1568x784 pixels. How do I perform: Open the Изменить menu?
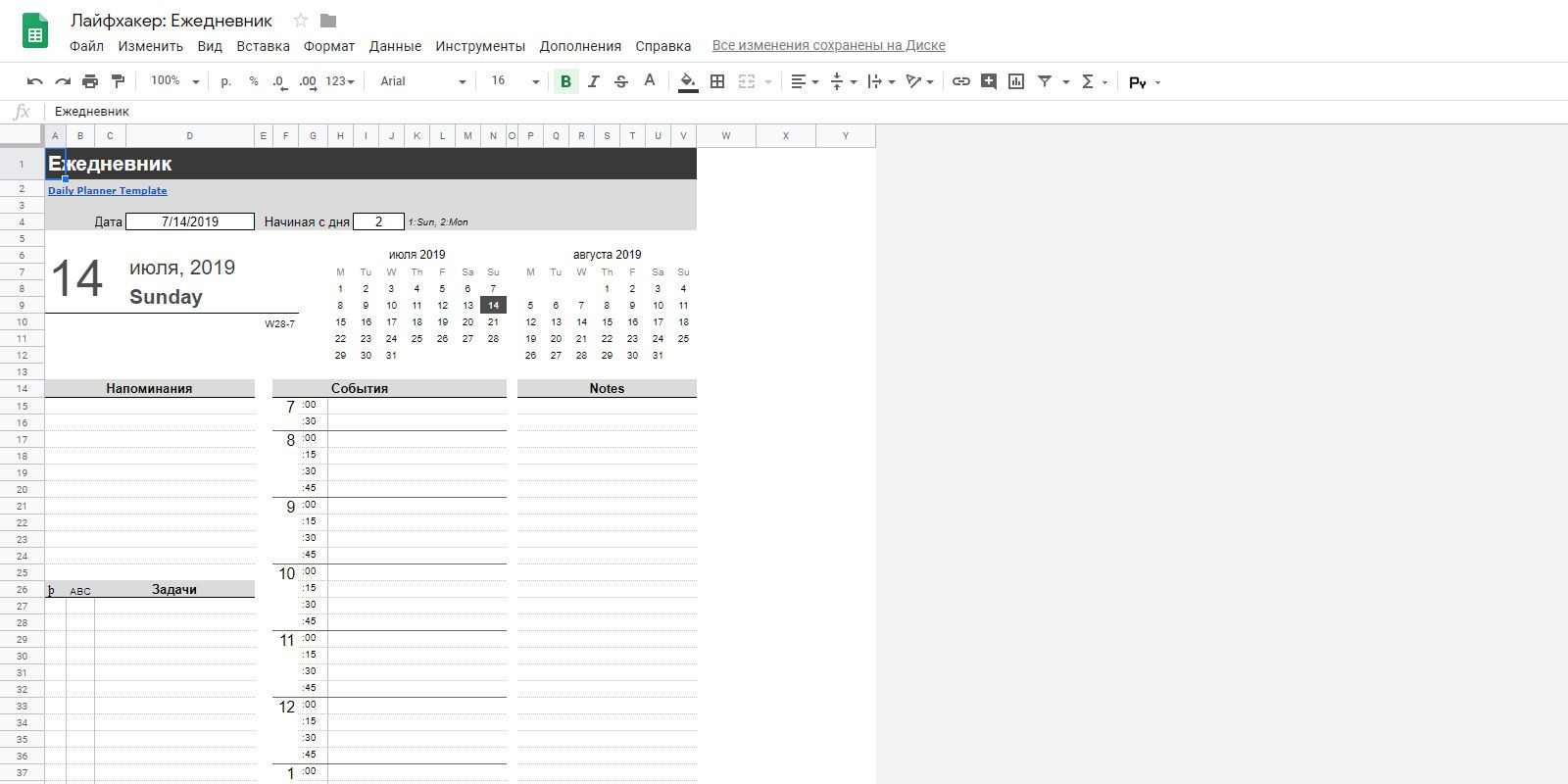[150, 46]
